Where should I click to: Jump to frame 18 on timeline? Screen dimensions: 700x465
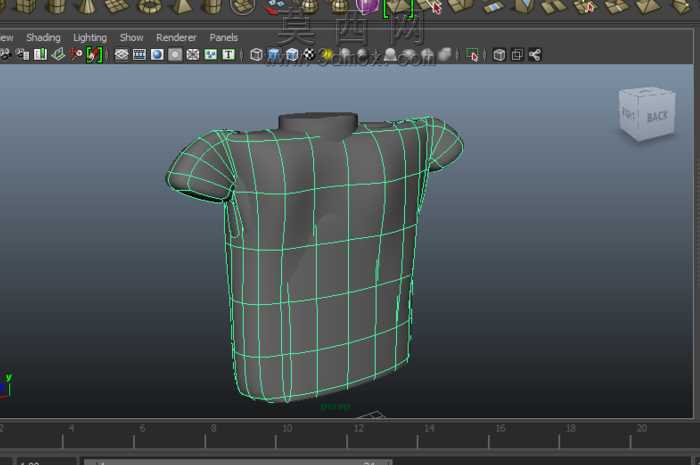click(x=571, y=428)
